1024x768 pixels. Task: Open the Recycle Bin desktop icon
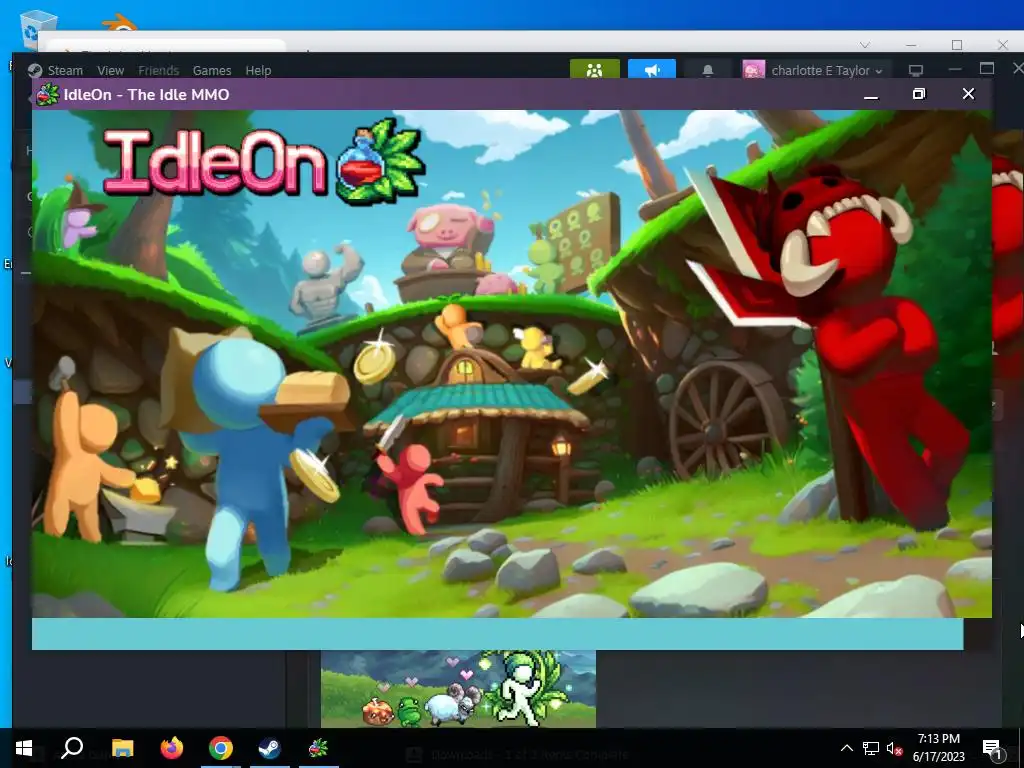point(38,29)
